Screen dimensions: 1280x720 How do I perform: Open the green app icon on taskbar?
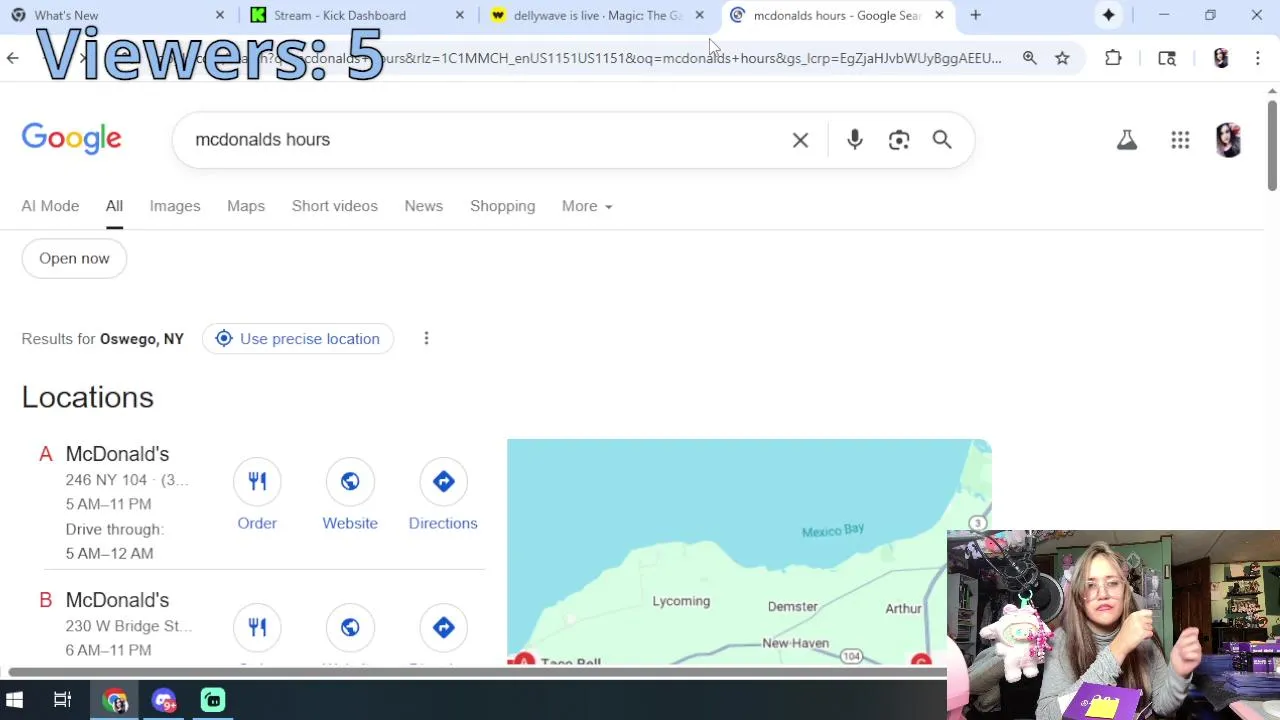point(213,700)
